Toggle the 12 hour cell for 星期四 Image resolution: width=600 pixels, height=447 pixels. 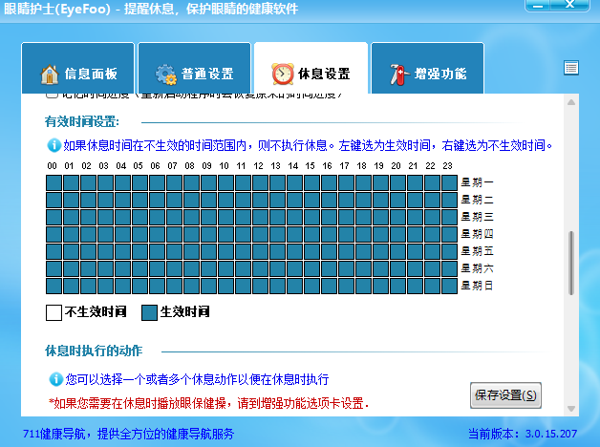259,234
